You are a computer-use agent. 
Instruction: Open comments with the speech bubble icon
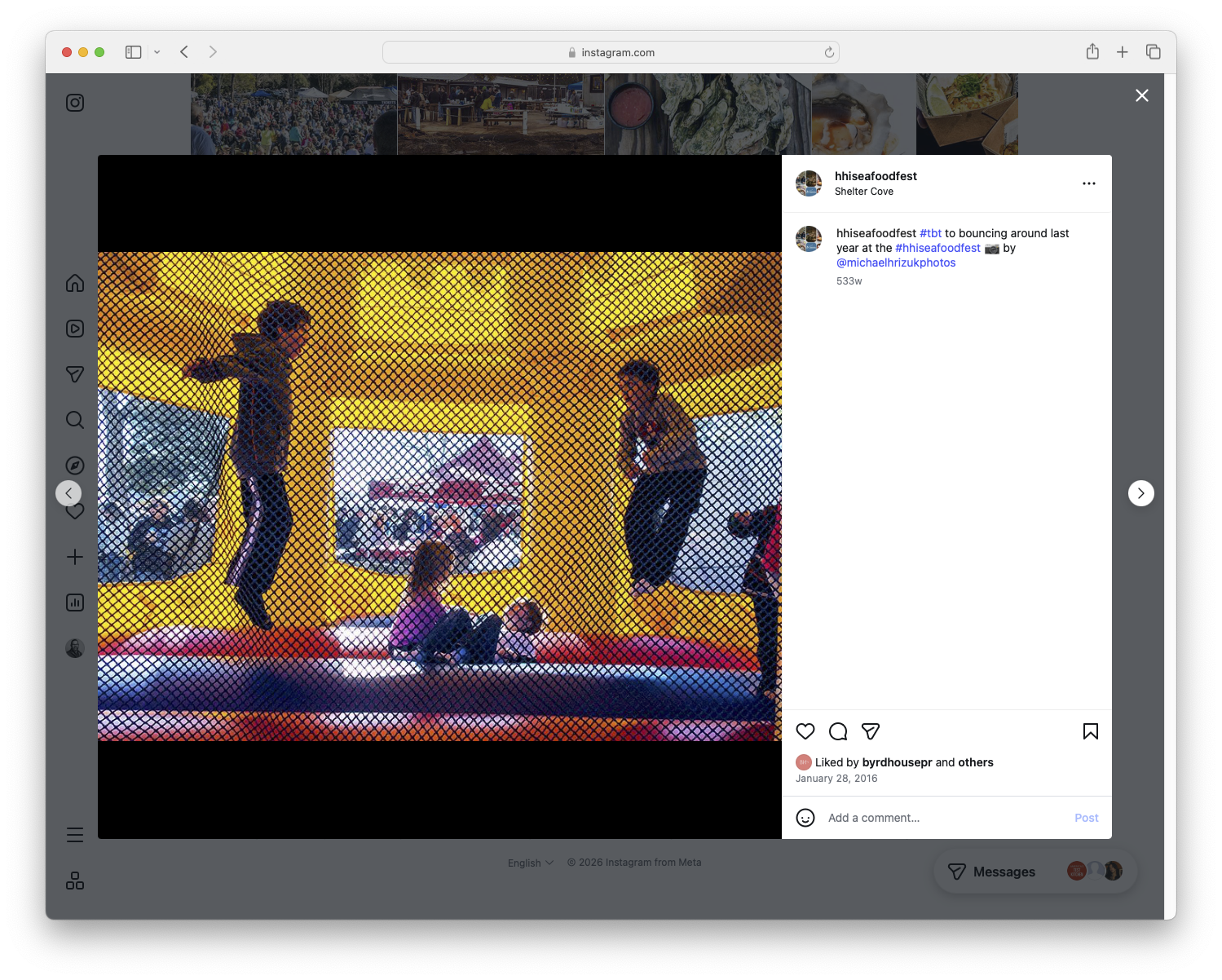[x=838, y=731]
